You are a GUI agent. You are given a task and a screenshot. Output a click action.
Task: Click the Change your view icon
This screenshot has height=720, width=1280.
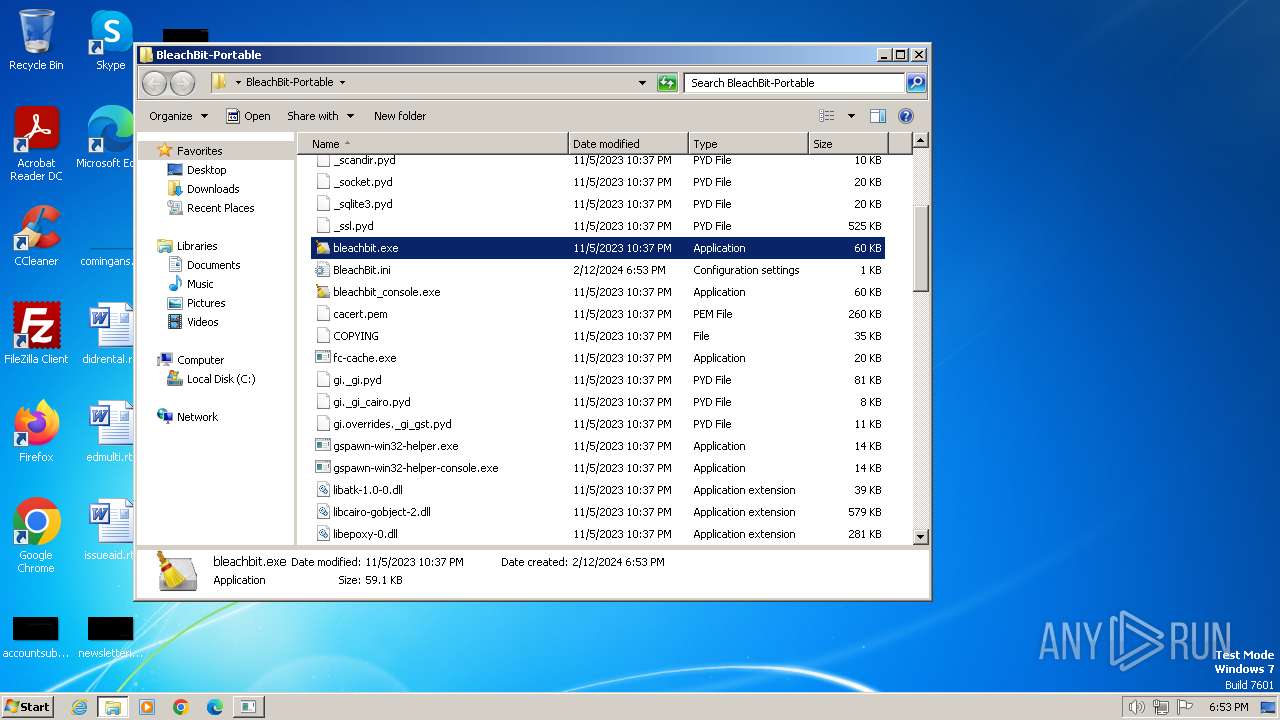point(826,116)
